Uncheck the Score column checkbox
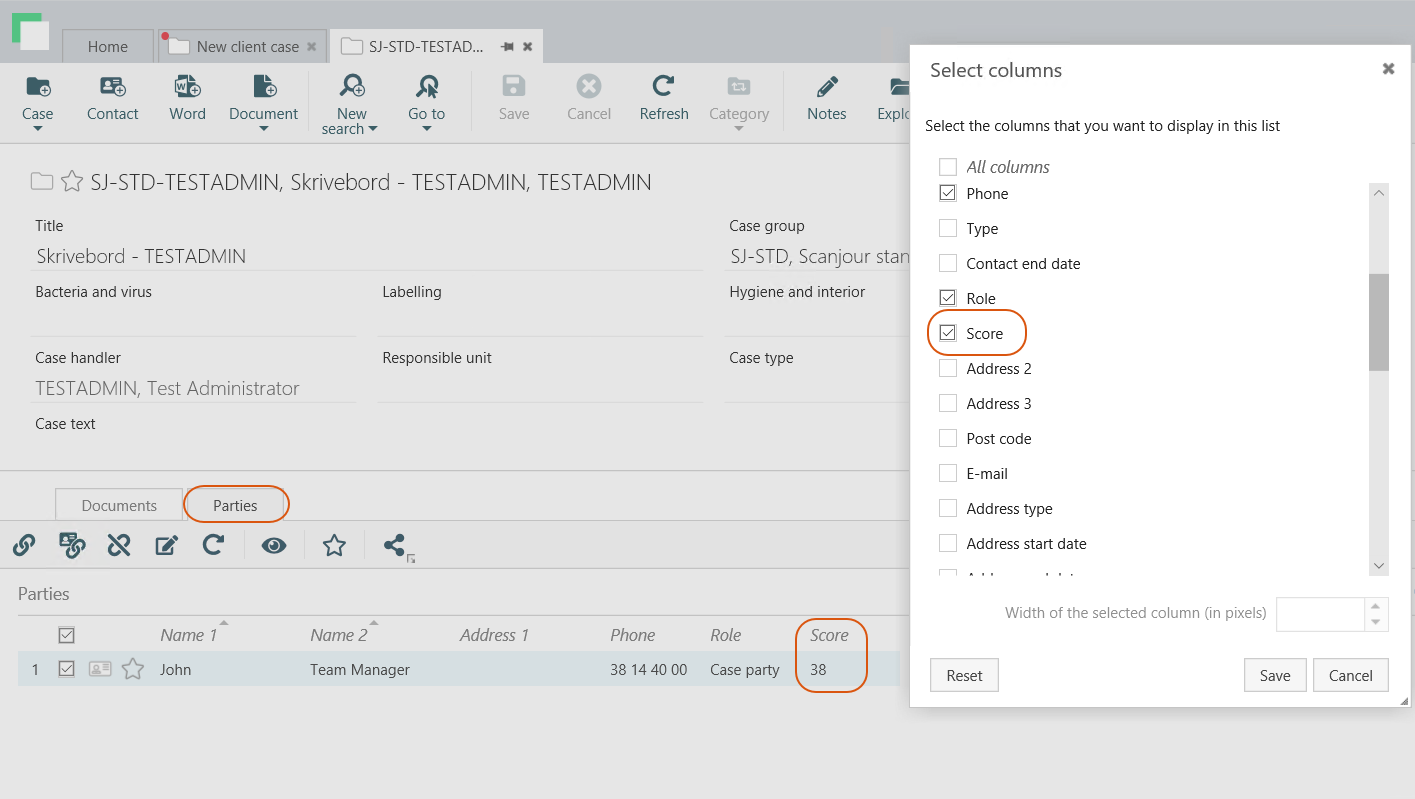The image size is (1415, 799). tap(948, 333)
